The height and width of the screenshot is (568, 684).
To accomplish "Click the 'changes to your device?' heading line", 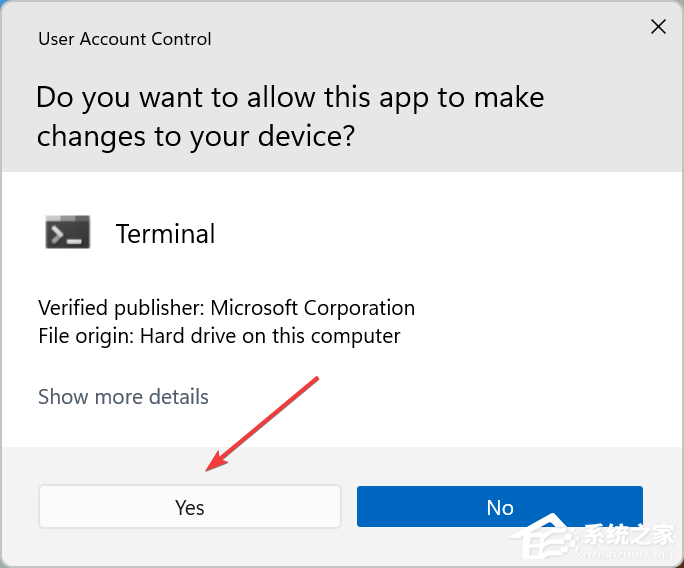I will pos(195,136).
